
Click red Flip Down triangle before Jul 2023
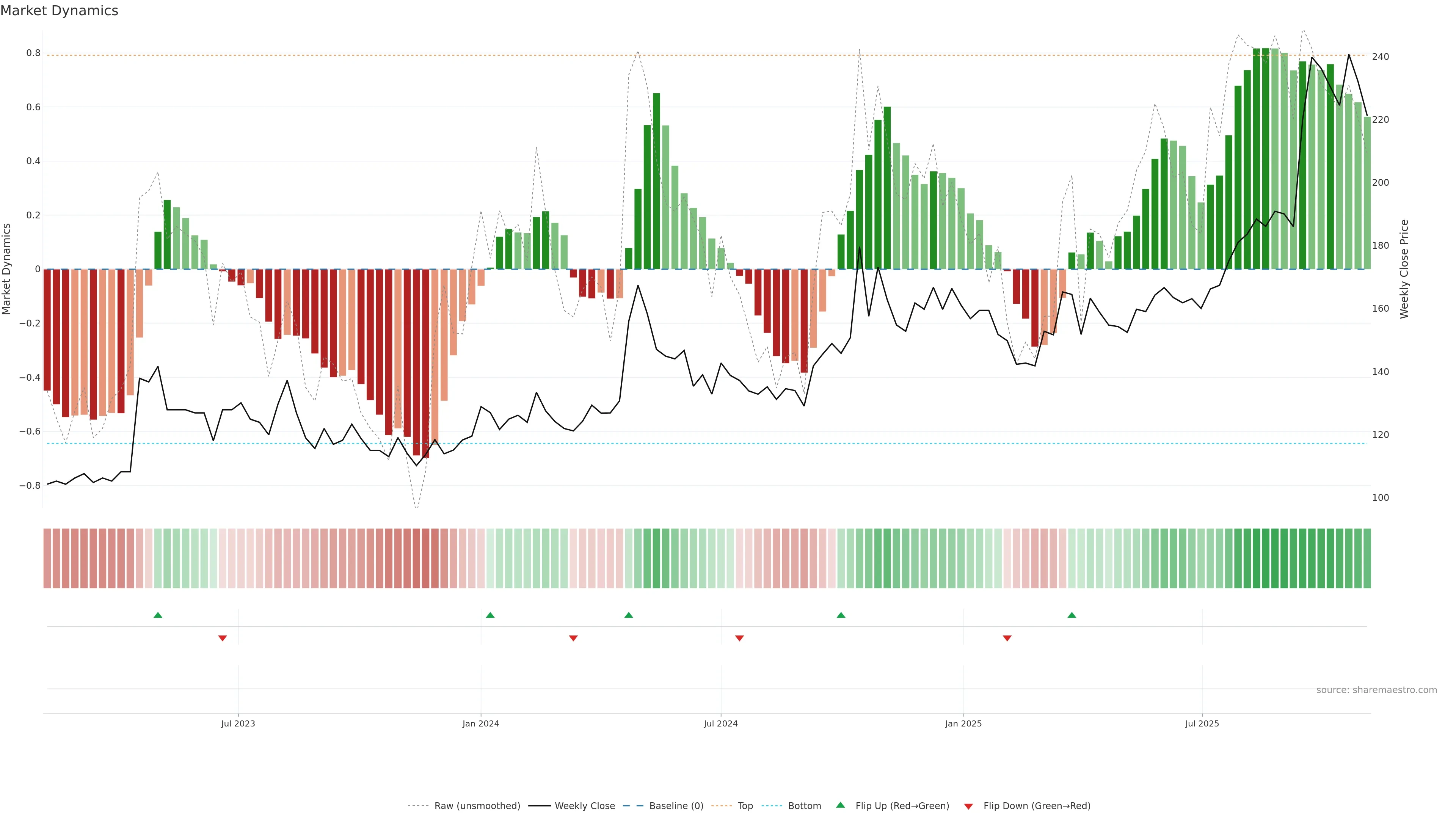coord(223,638)
